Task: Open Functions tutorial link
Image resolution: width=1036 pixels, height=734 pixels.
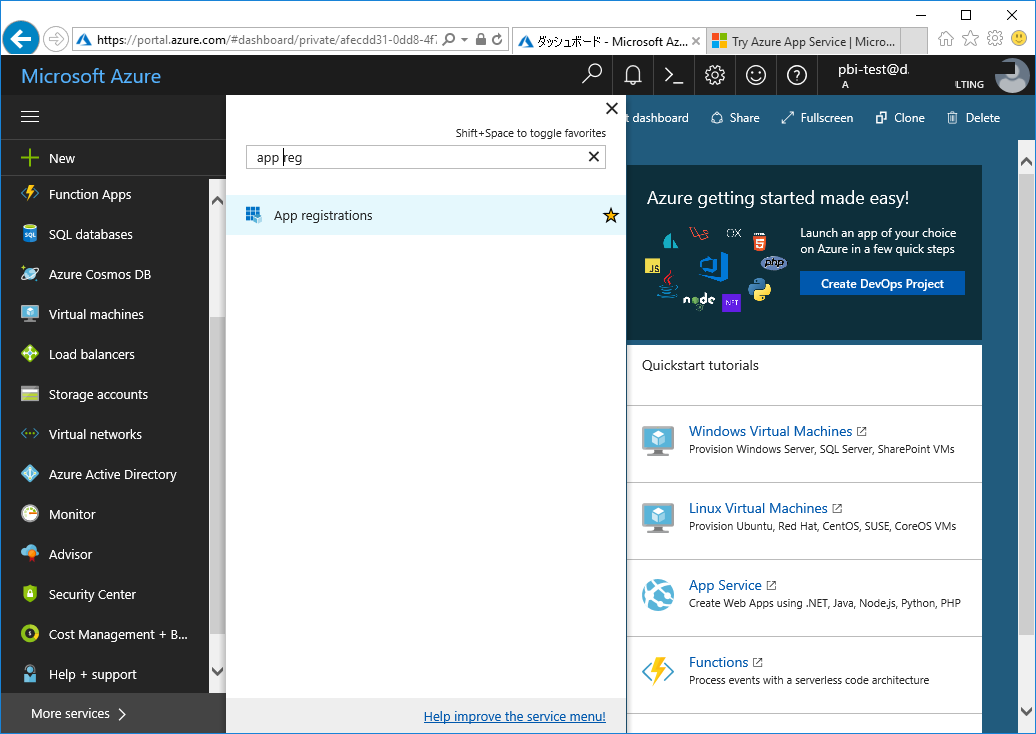Action: (718, 662)
